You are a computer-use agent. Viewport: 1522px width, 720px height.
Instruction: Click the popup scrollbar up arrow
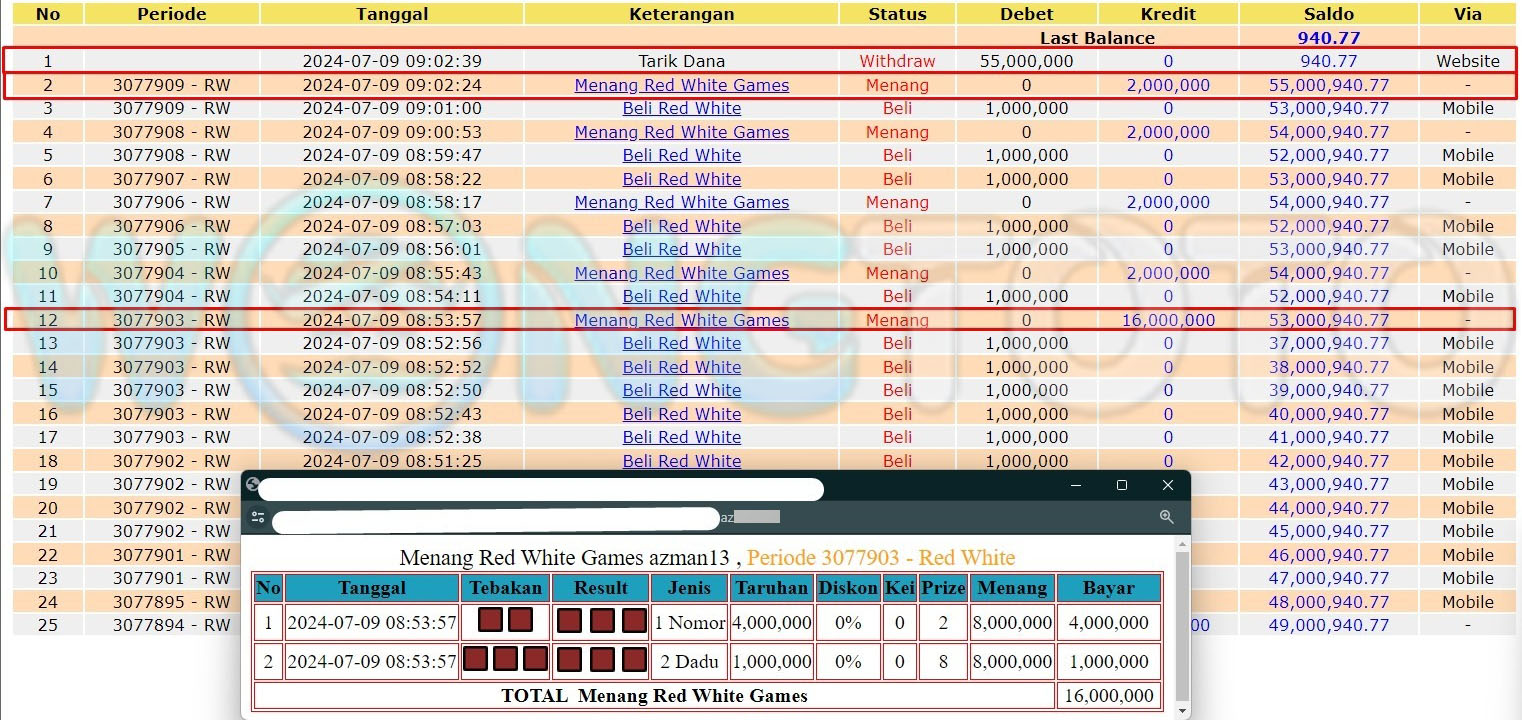click(x=1182, y=546)
